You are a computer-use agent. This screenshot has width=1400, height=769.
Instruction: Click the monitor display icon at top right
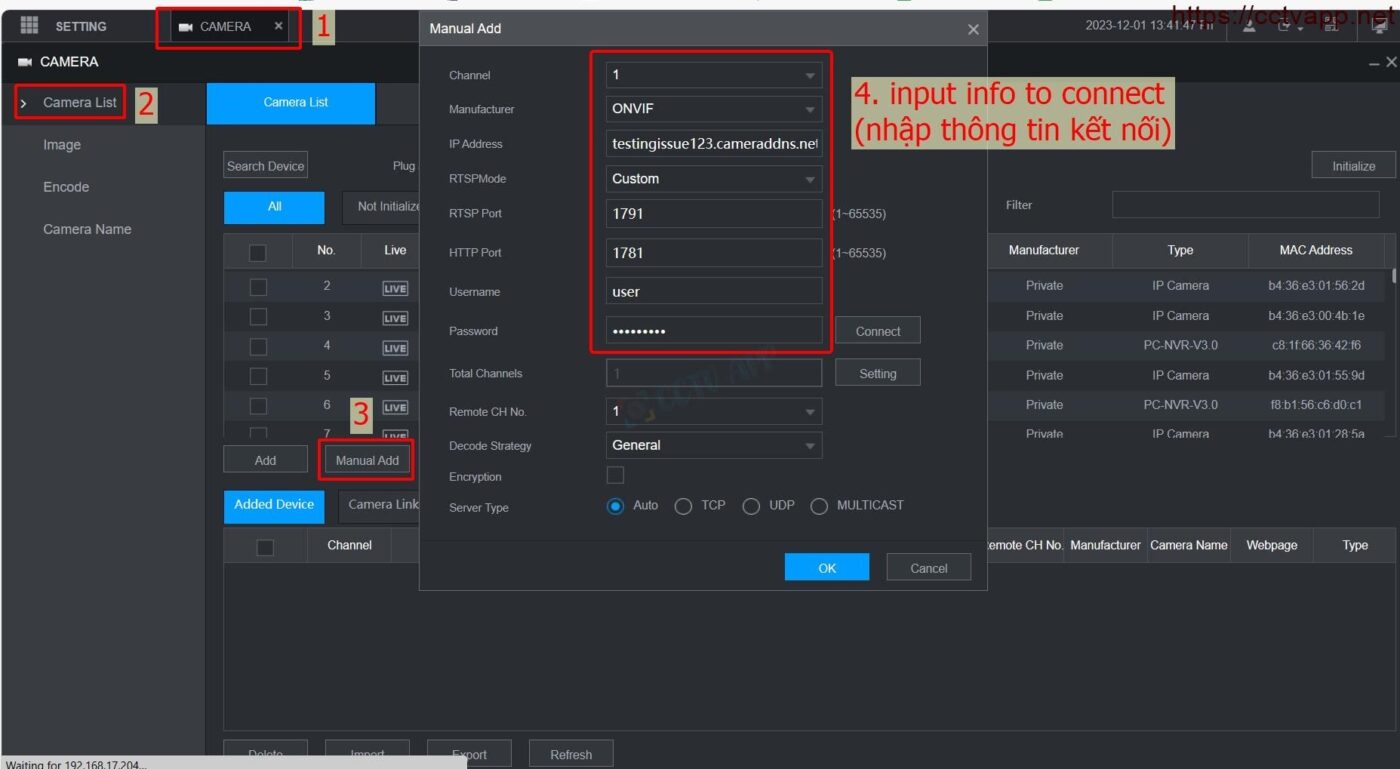click(1378, 27)
